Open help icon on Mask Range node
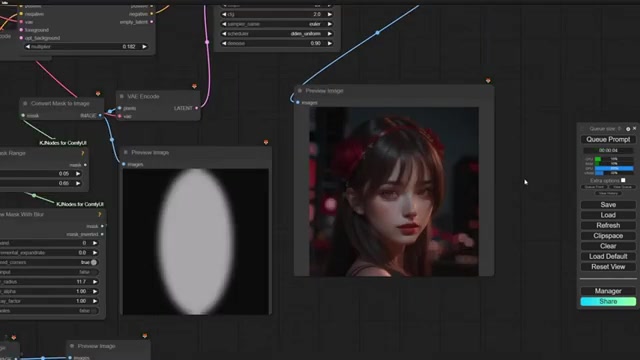This screenshot has width=640, height=360. pyautogui.click(x=83, y=153)
